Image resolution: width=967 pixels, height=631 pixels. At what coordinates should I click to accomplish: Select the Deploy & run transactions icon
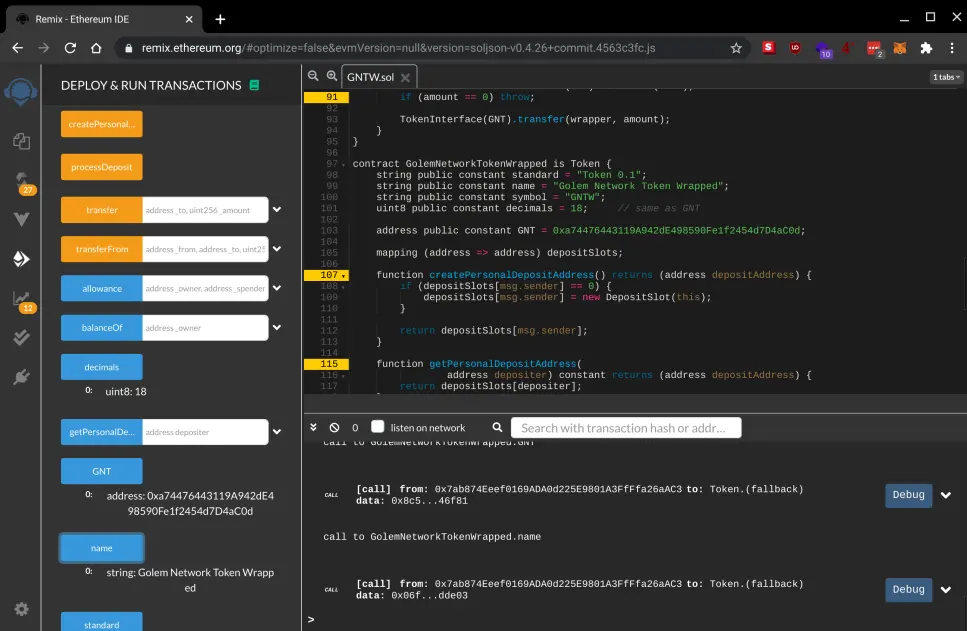(x=21, y=258)
